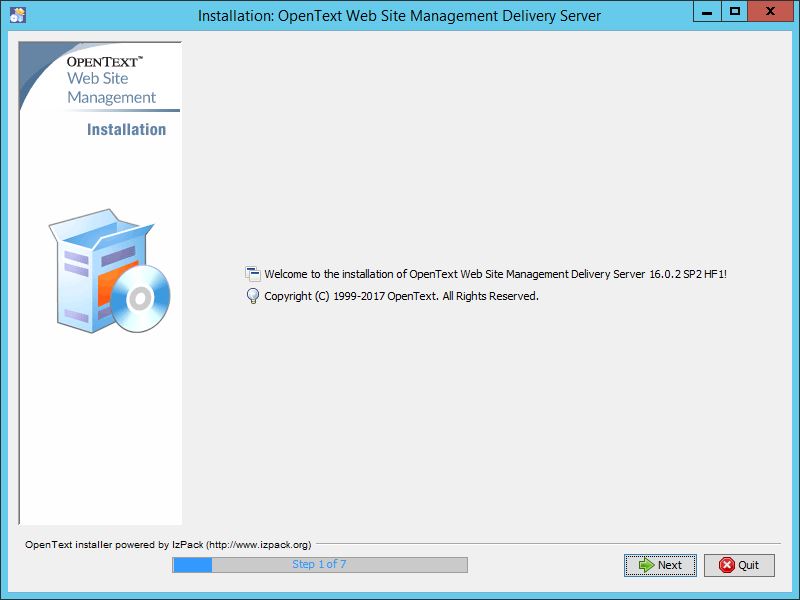Click the Quit button
Viewport: 800px width, 600px height.
(x=739, y=565)
